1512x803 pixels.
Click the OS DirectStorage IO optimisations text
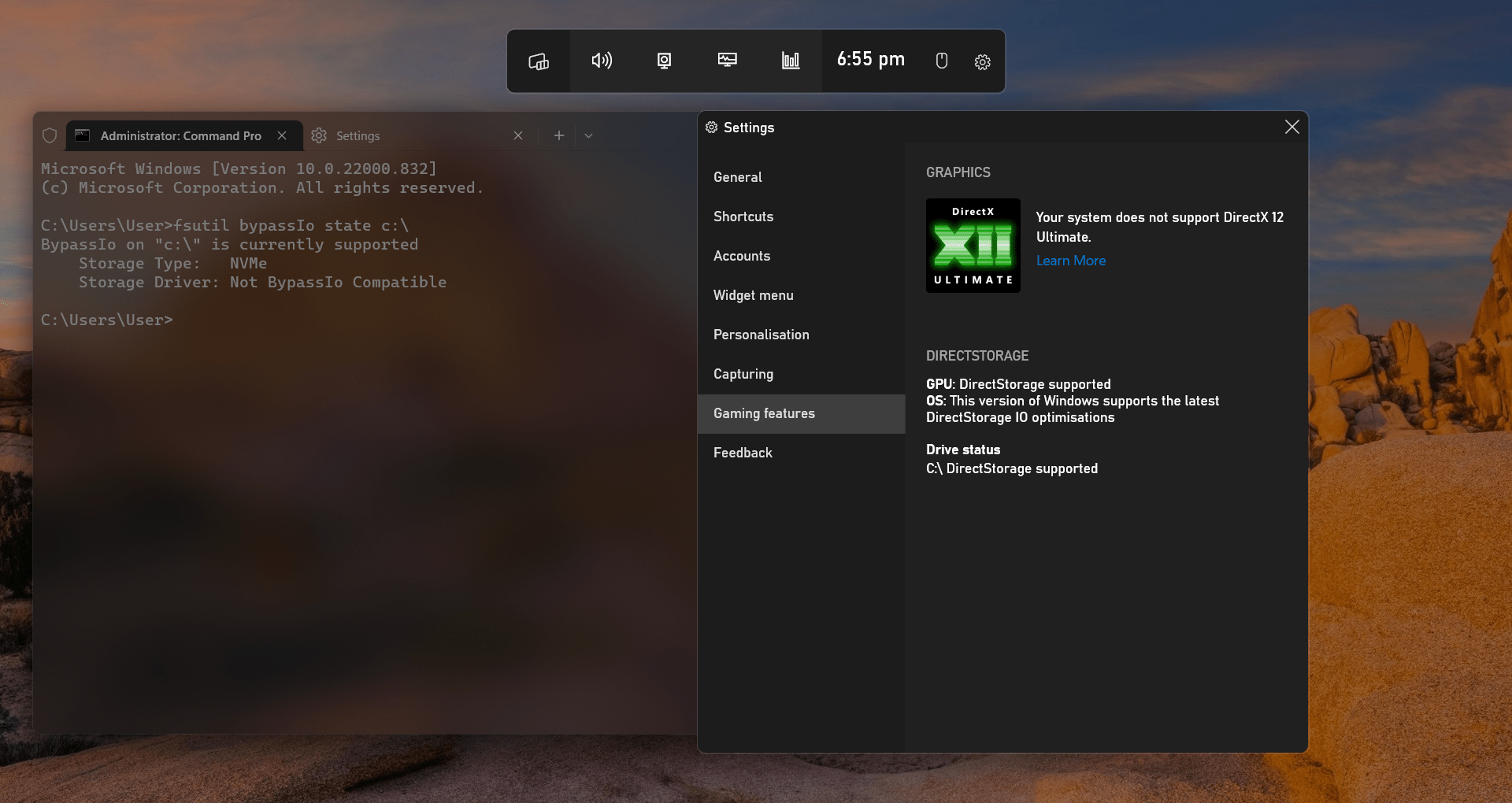(x=1073, y=409)
